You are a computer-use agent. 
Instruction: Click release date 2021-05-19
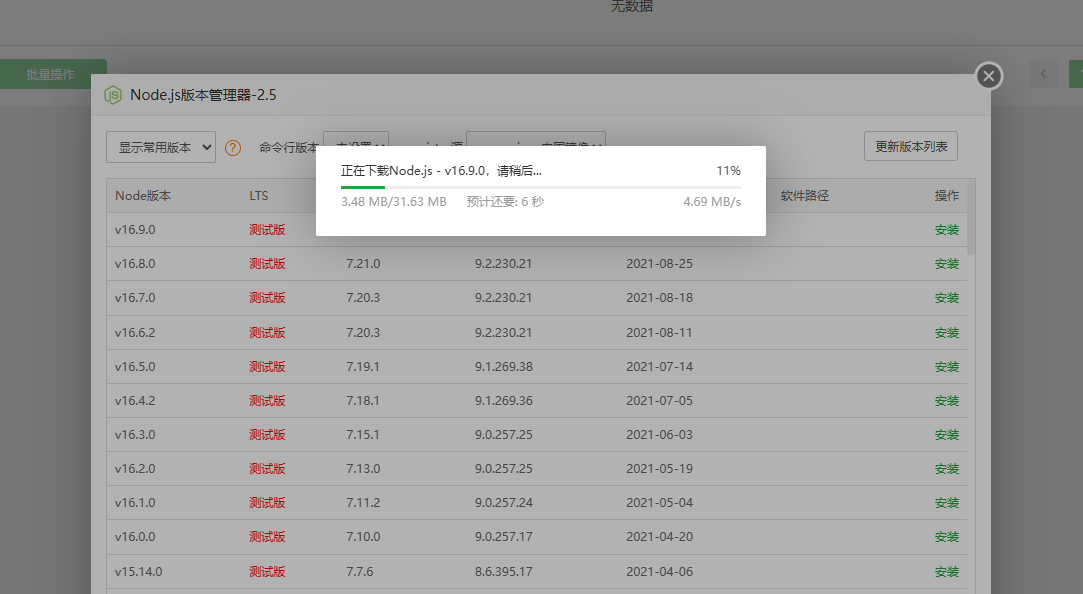coord(659,468)
